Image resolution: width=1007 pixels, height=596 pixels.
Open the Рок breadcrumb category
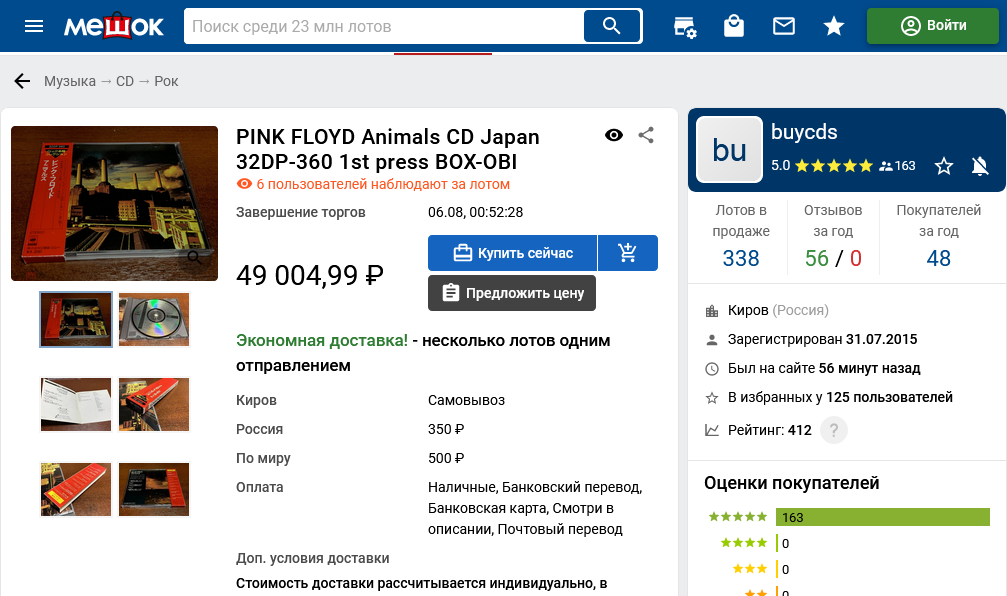pos(166,81)
